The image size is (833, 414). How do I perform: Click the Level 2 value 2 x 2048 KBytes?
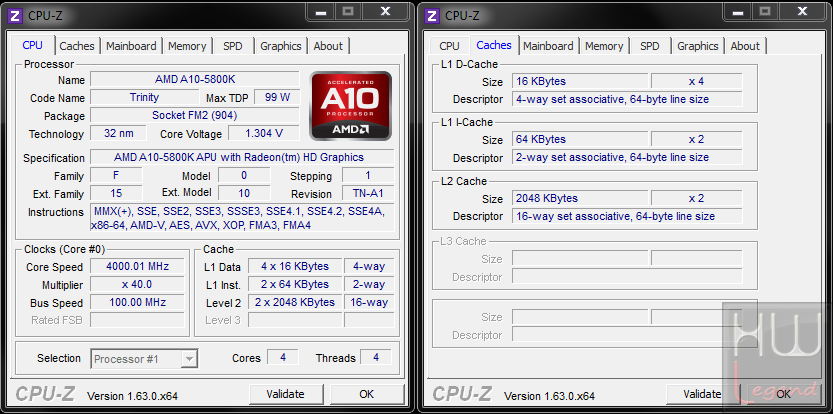point(295,302)
